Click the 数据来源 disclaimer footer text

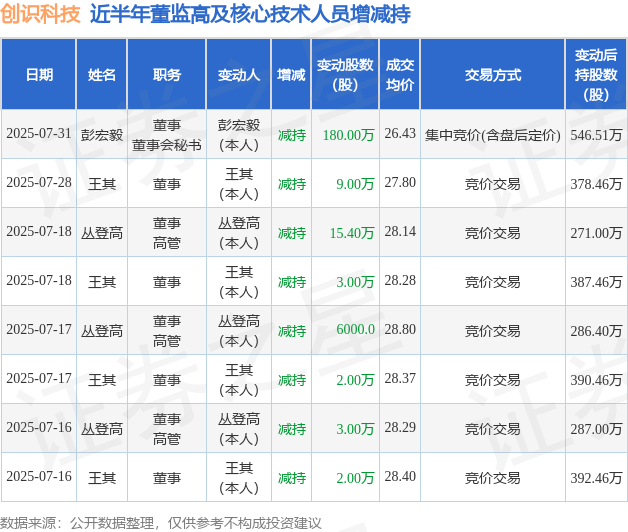[161, 523]
